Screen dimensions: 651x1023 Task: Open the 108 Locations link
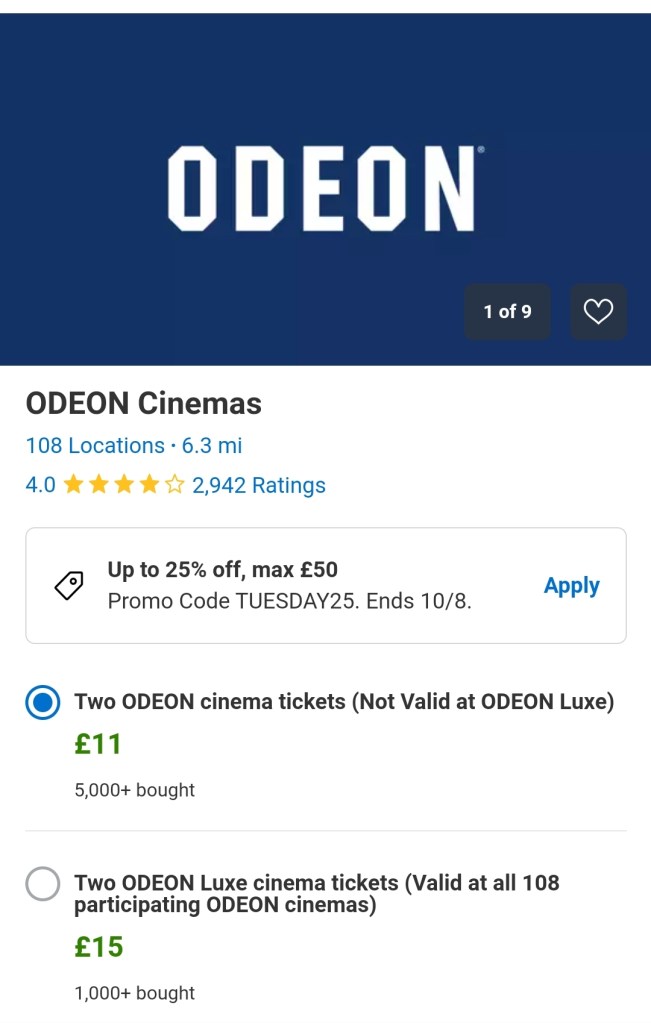(95, 445)
